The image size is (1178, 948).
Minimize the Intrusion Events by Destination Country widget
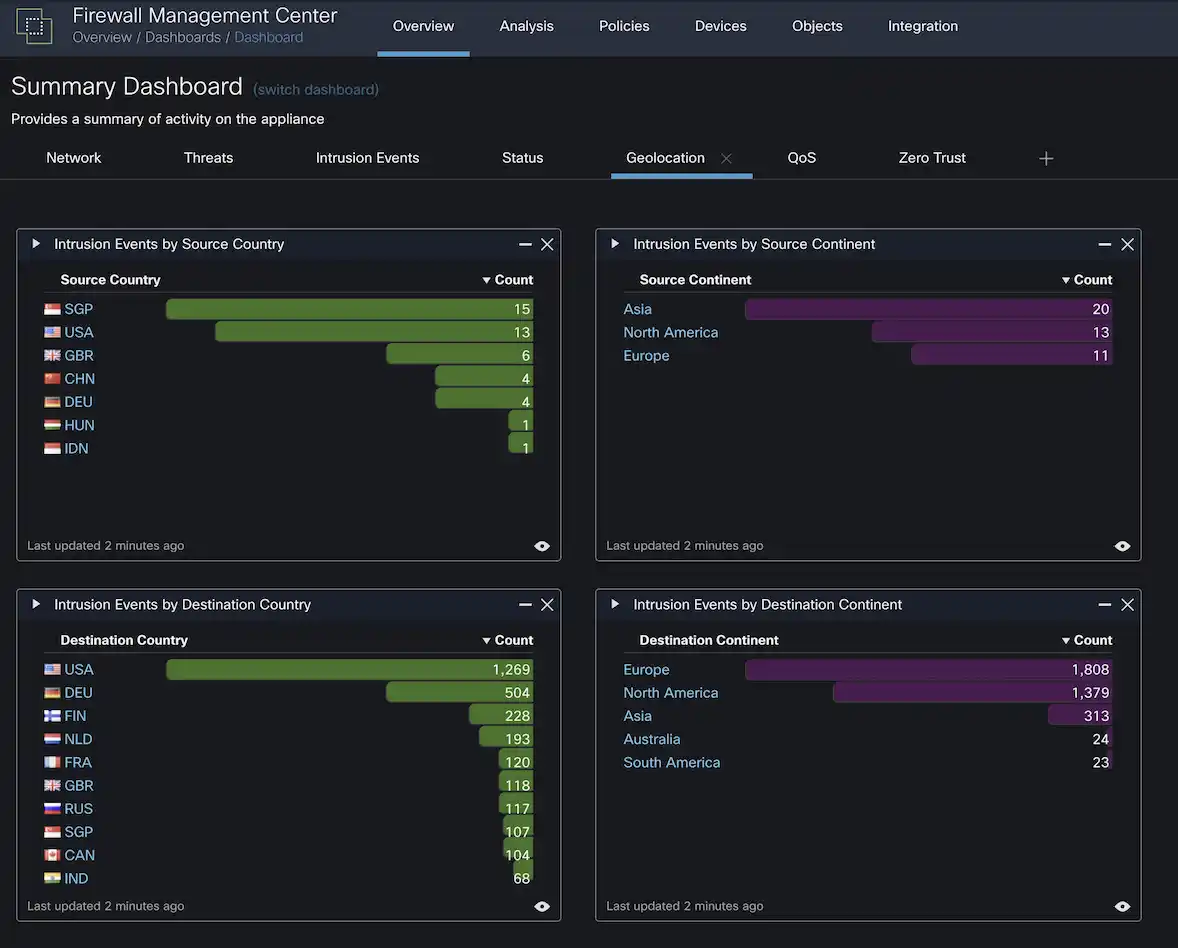tap(525, 604)
